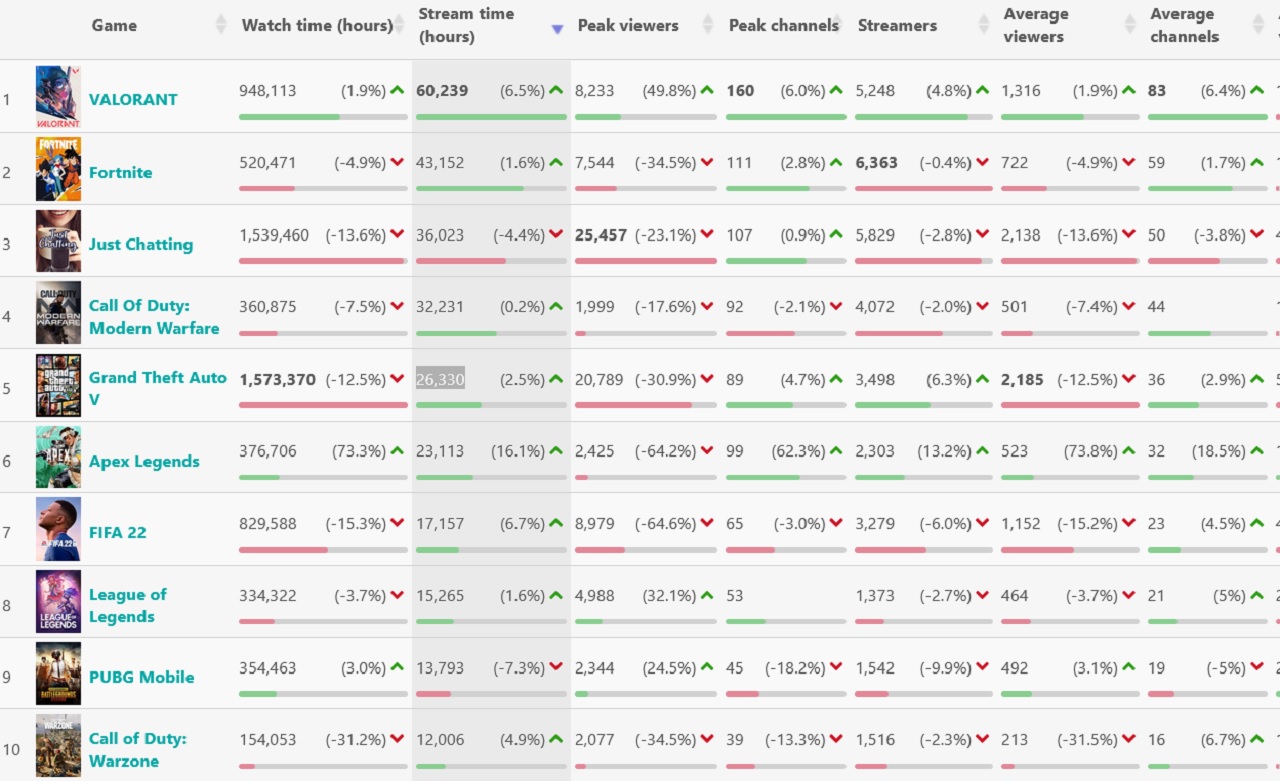
Task: Click Grand Theft Auto V watch time 1,573,370
Action: tap(278, 379)
